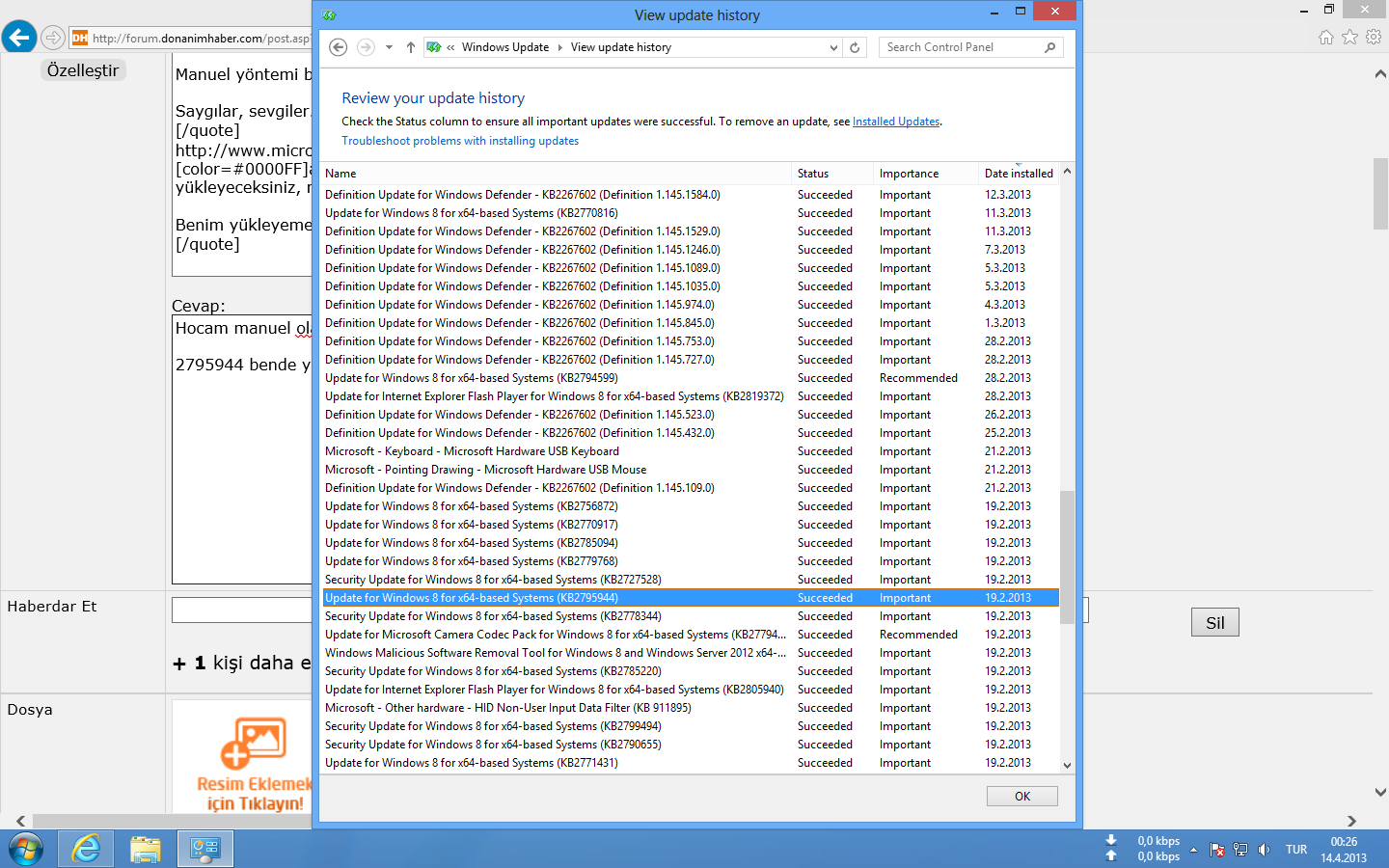Click the volume speaker tray icon
The height and width of the screenshot is (868, 1389).
tap(1264, 850)
